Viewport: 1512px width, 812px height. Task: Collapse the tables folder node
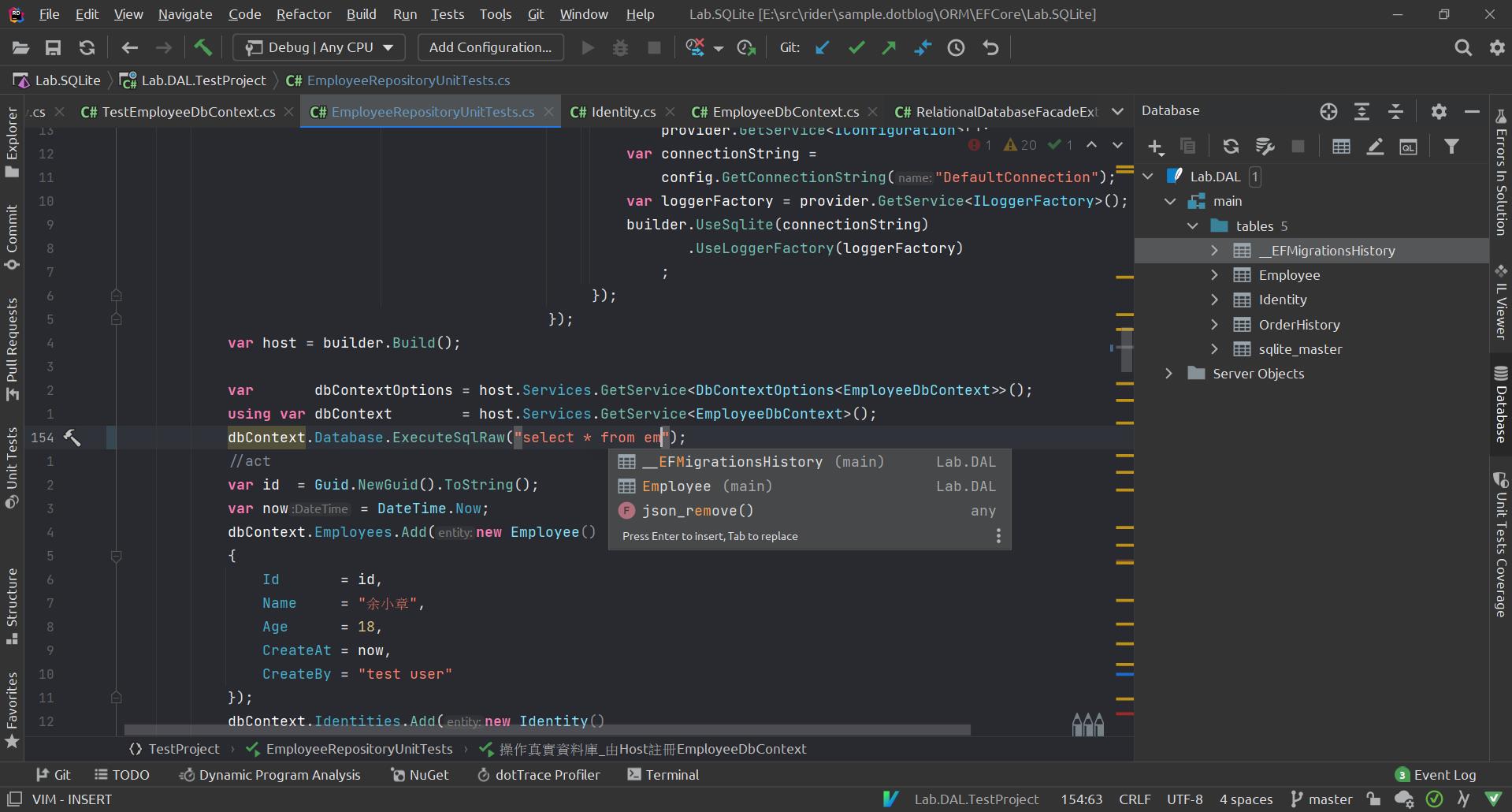pyautogui.click(x=1193, y=226)
